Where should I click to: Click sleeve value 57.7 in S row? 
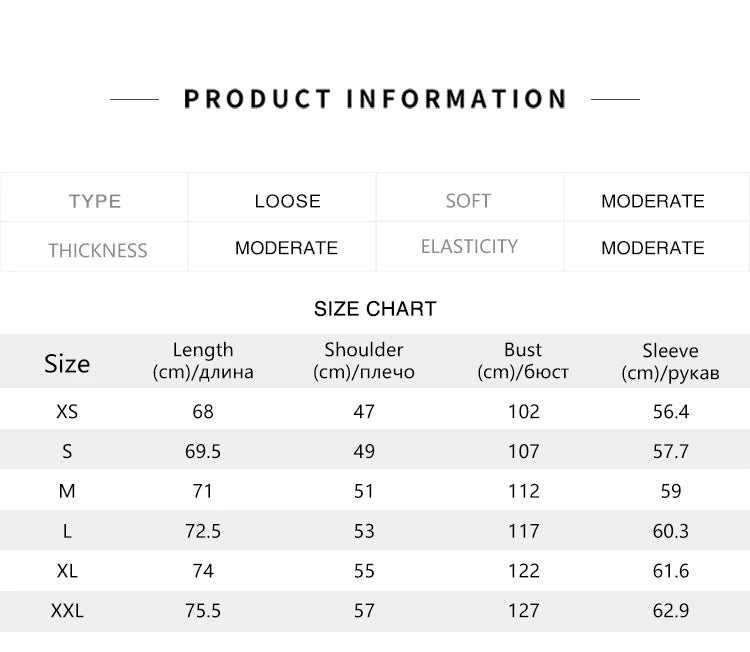[670, 451]
